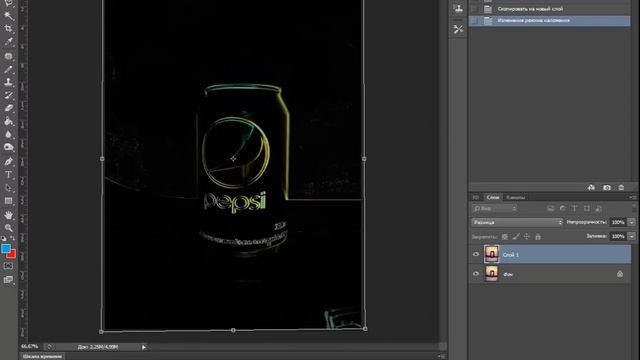640x360 pixels.
Task: Select the Eyedropper tool
Action: (8, 42)
